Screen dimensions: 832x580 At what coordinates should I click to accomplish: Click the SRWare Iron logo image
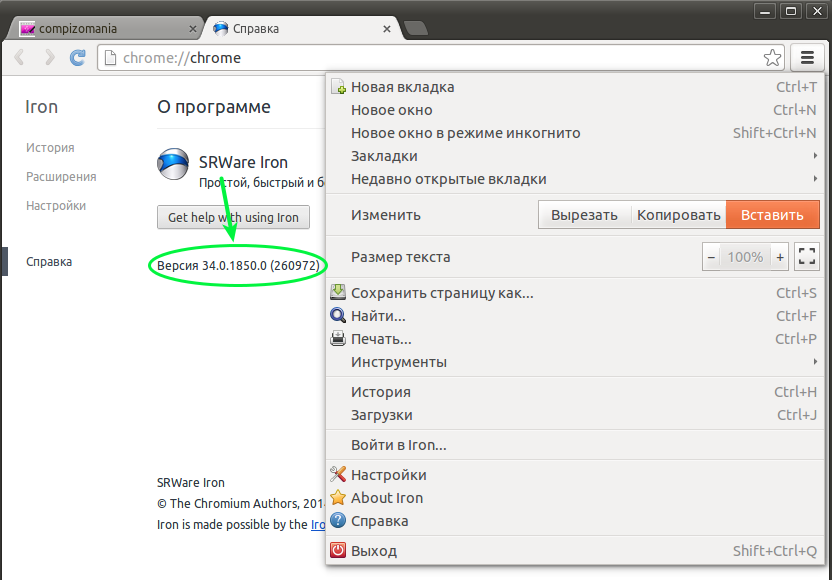coord(173,164)
